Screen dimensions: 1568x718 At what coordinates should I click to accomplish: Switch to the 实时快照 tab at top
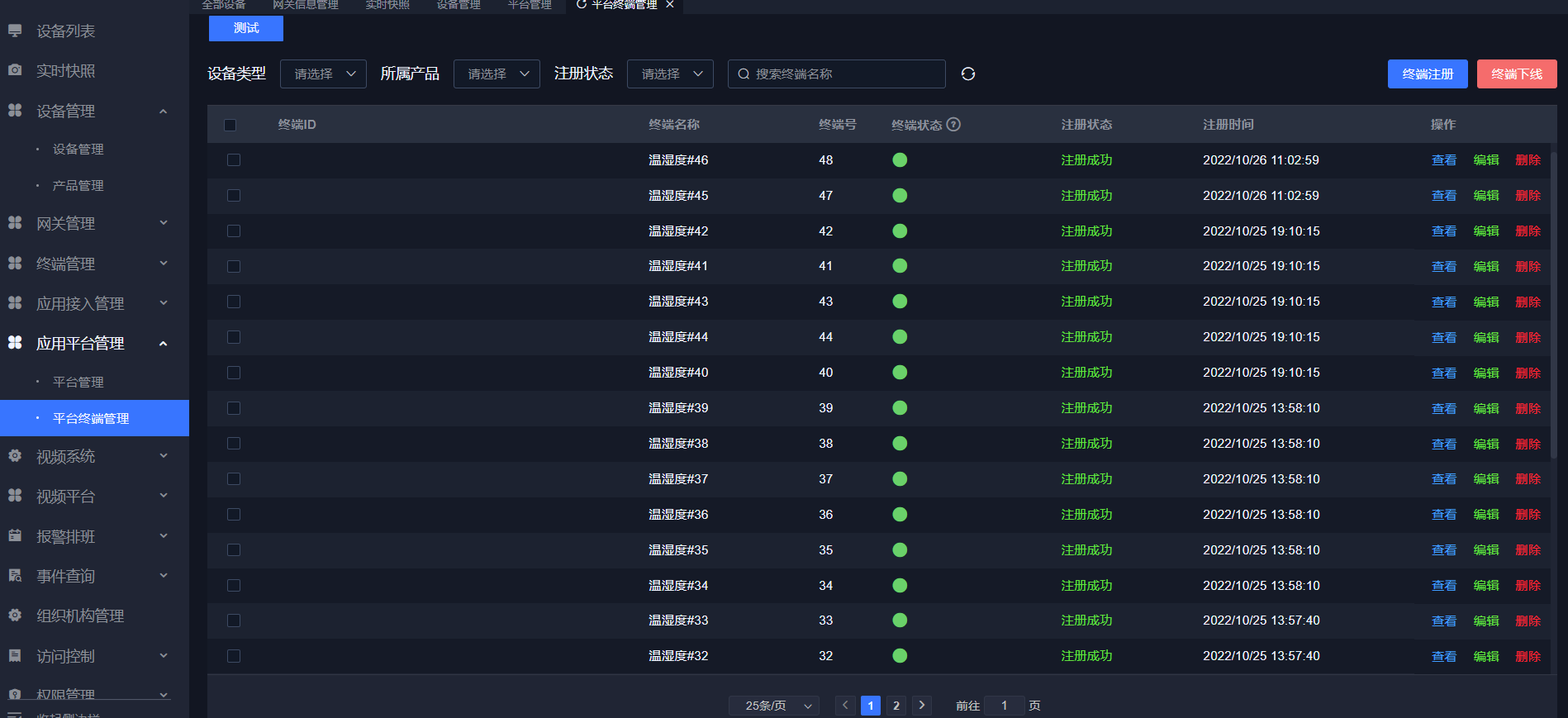[x=387, y=5]
